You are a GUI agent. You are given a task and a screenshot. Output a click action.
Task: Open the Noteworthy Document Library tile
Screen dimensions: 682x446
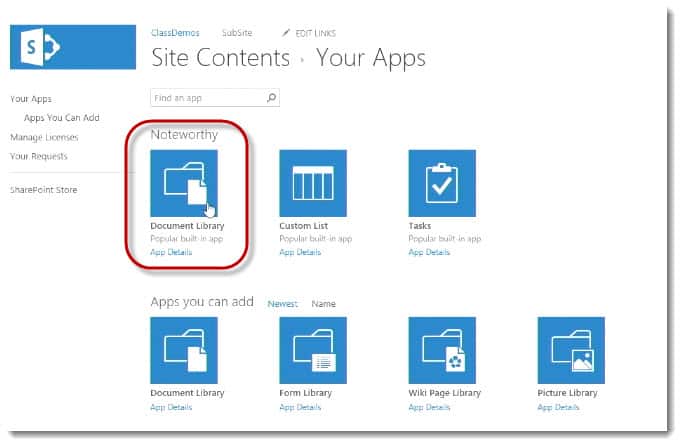pyautogui.click(x=184, y=183)
